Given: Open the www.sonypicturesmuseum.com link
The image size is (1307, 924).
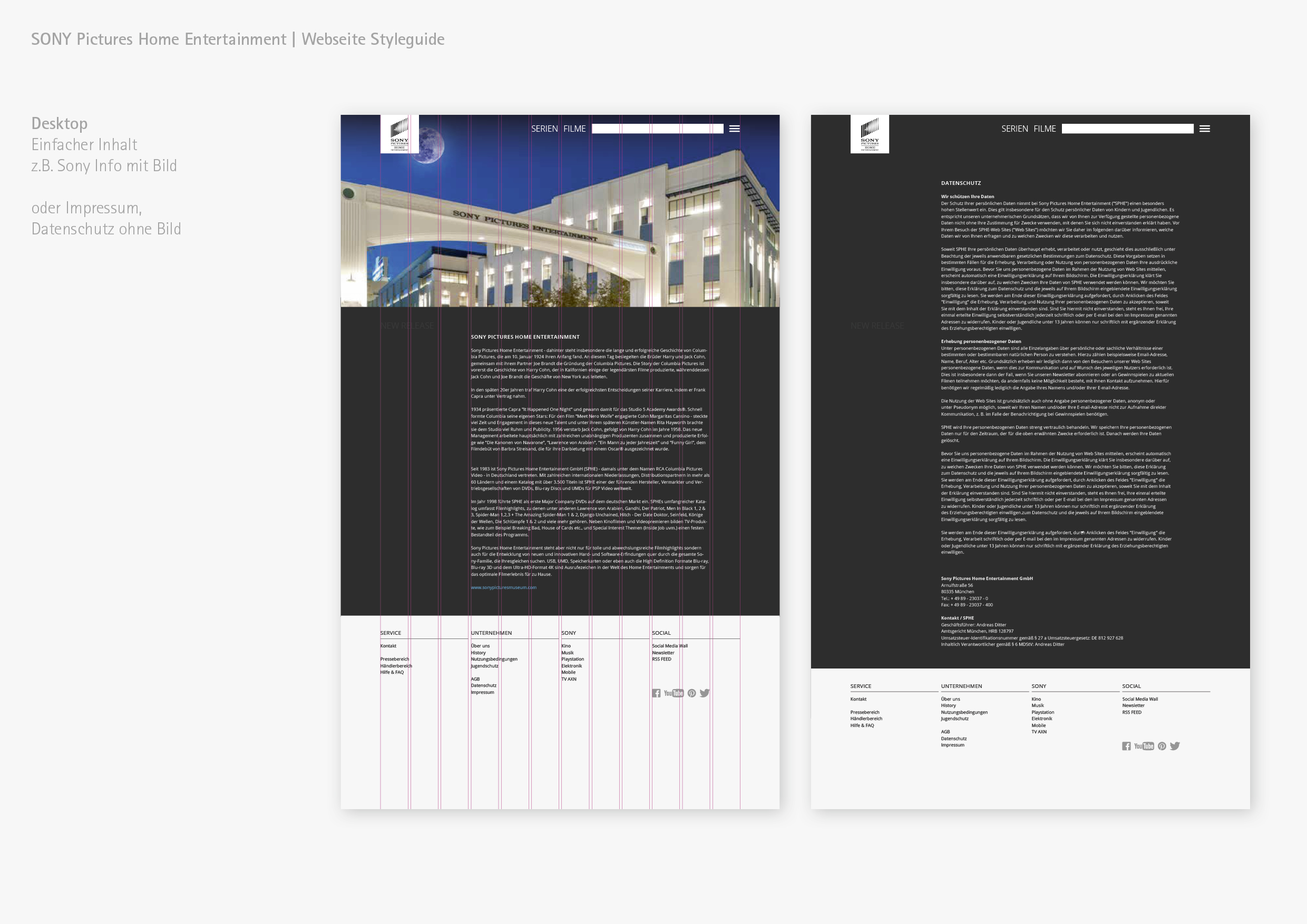Looking at the screenshot, I should tap(504, 587).
